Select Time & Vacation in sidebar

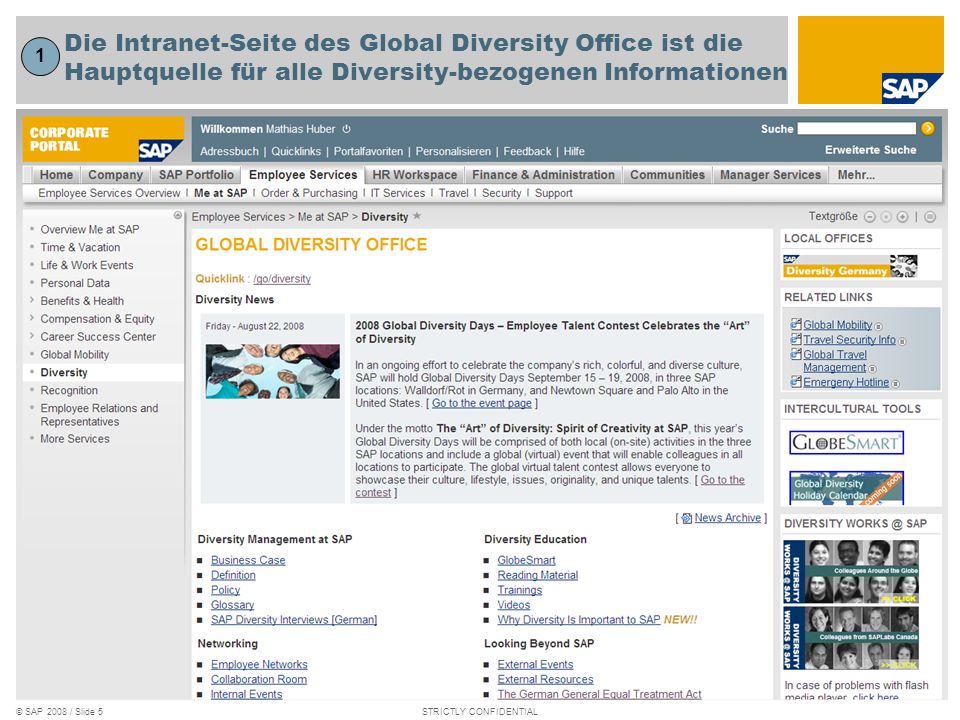pyautogui.click(x=80, y=247)
